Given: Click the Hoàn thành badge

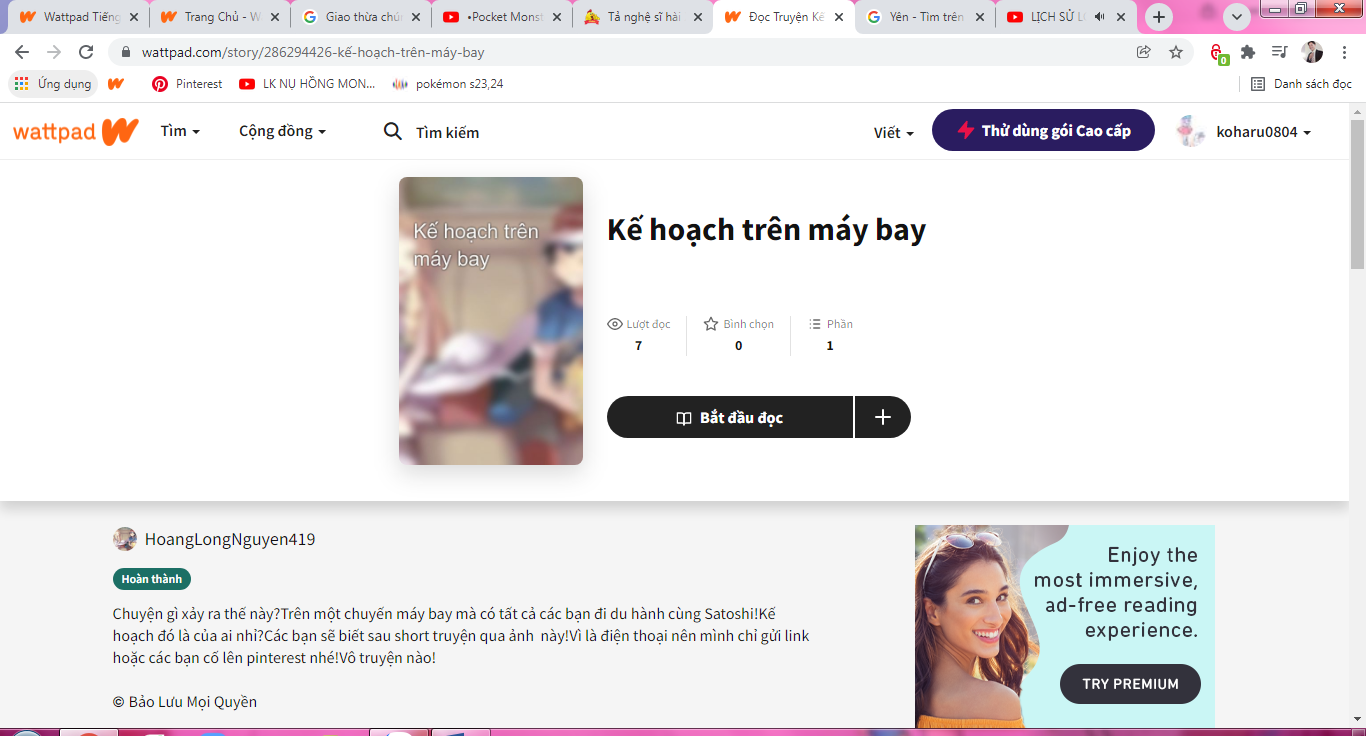Looking at the screenshot, I should [x=152, y=579].
